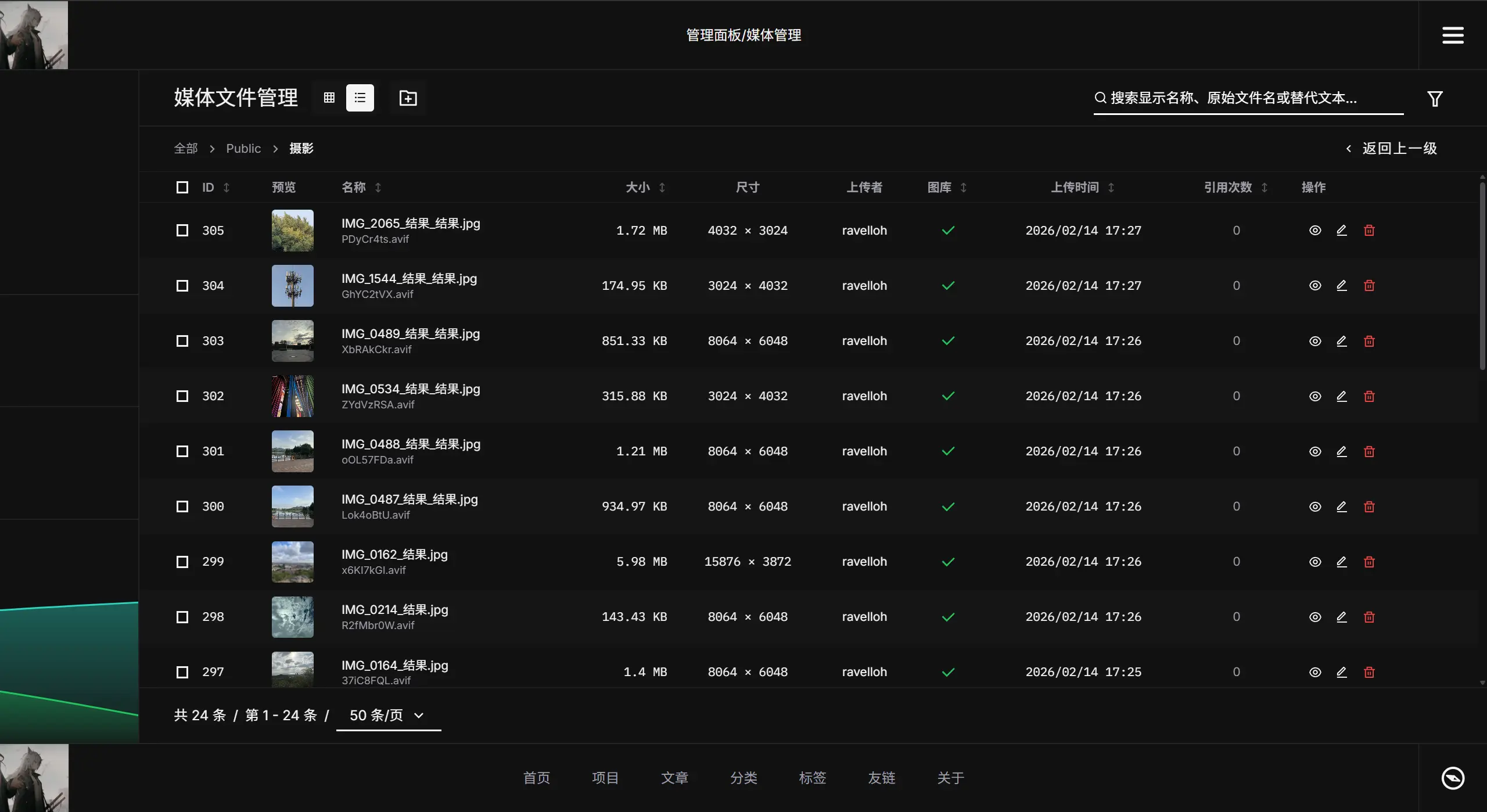The height and width of the screenshot is (812, 1487).
Task: Click the new folder icon
Action: [x=408, y=98]
